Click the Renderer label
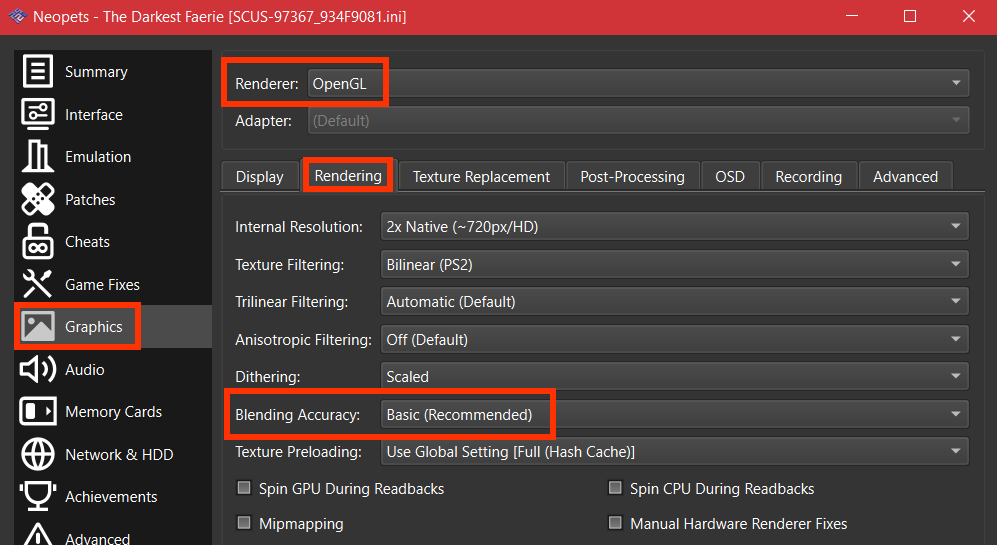Image resolution: width=997 pixels, height=545 pixels. coord(266,83)
